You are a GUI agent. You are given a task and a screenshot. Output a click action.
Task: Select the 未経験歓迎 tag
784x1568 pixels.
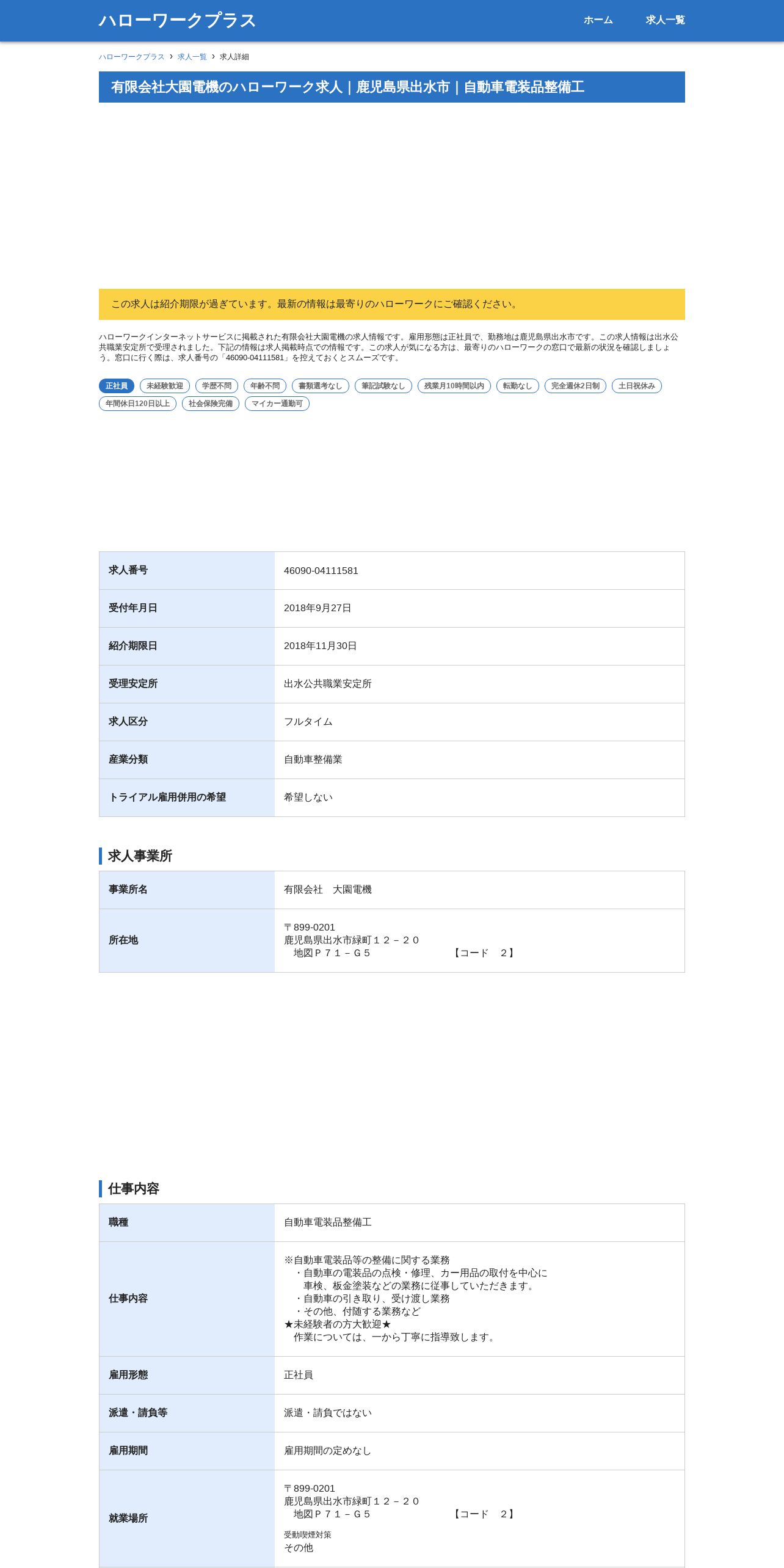[165, 386]
